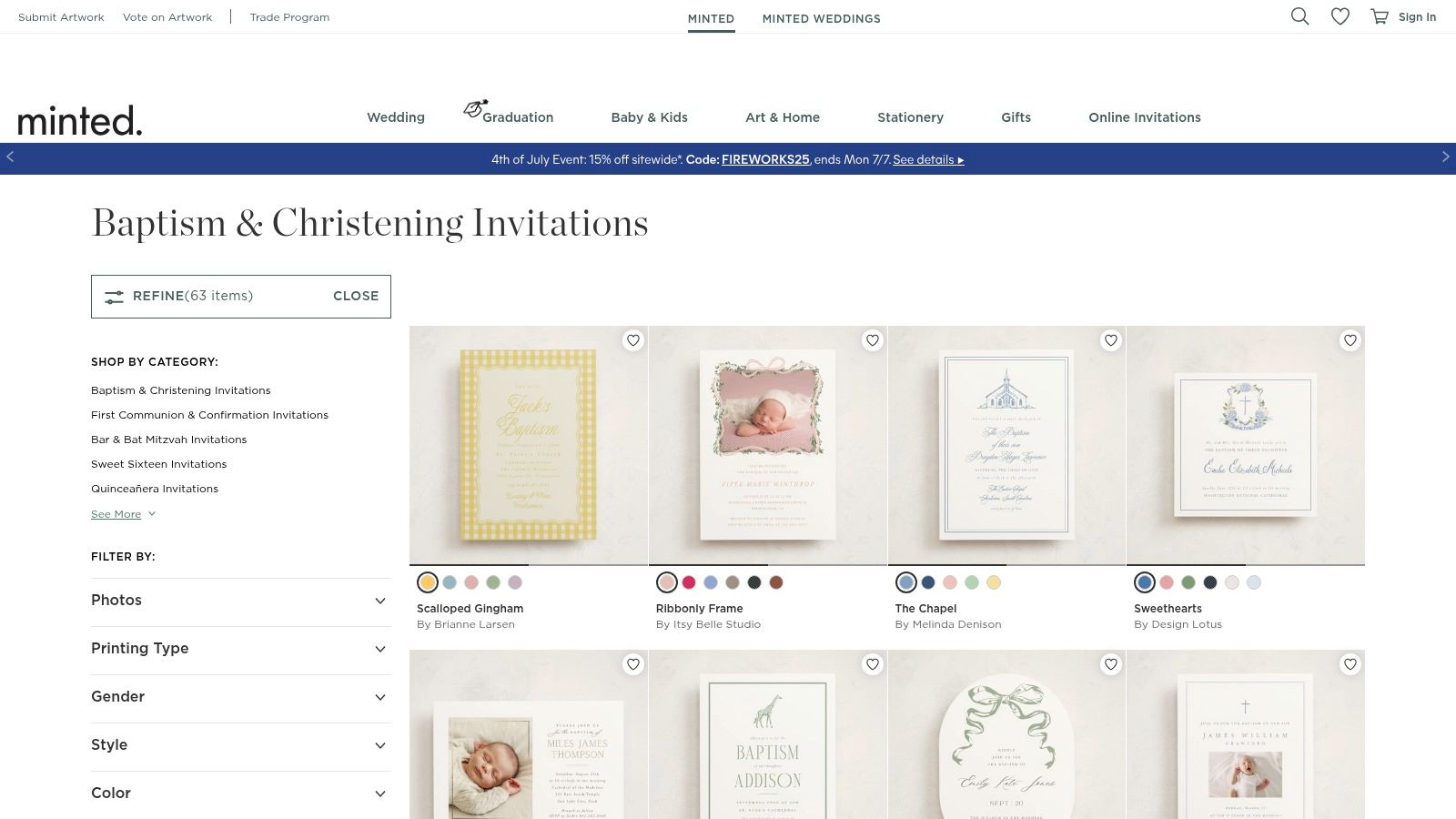Choose yellow swatch for The Chapel
Image resolution: width=1456 pixels, height=819 pixels.
pos(994,582)
